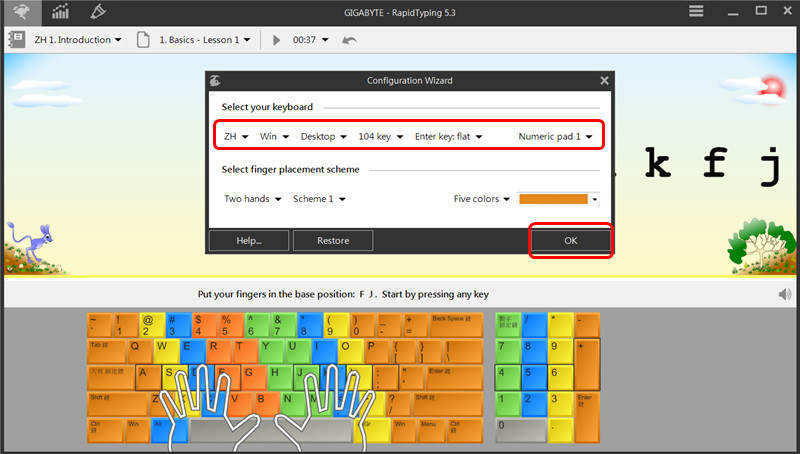800x454 pixels.
Task: Open the Two hands dropdown
Action: pos(253,199)
